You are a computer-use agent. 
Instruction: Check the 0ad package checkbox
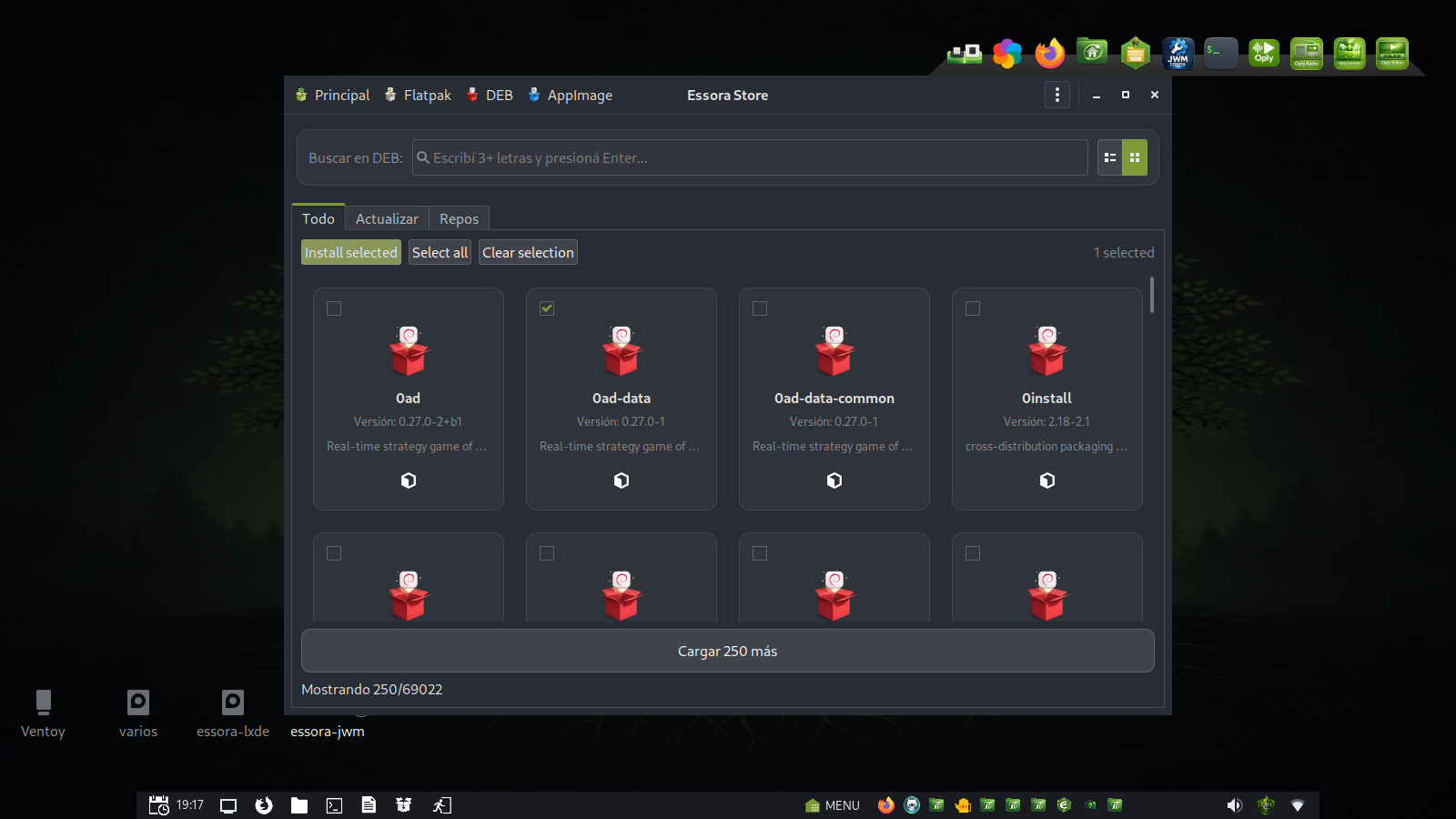[334, 308]
